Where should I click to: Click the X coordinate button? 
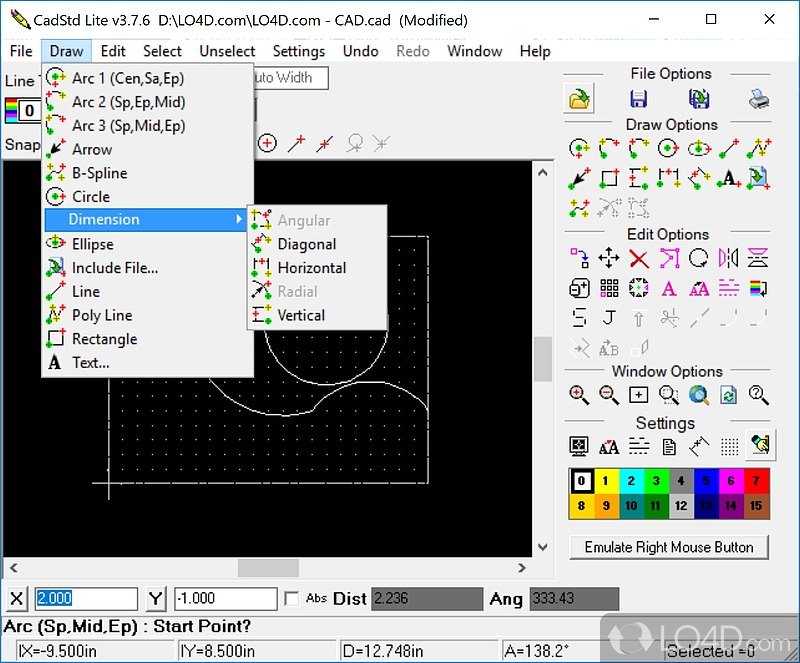[16, 598]
